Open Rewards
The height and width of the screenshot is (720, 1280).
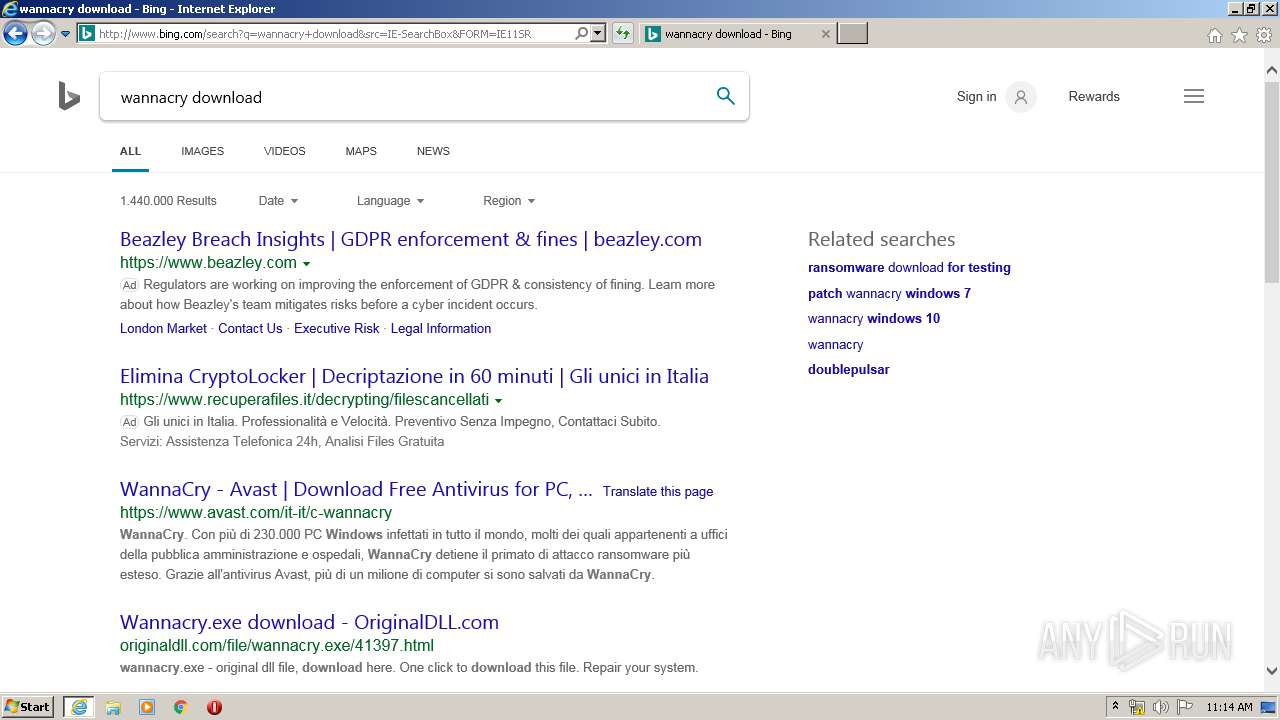click(1094, 97)
